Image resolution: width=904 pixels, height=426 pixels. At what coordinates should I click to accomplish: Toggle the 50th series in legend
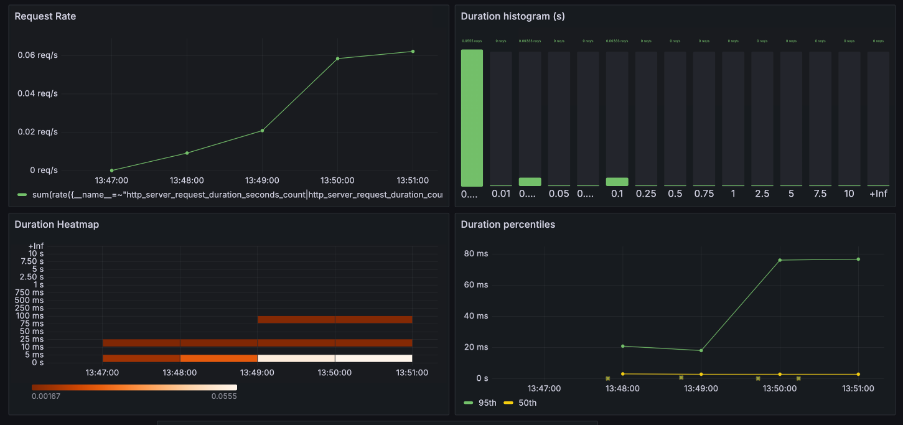(x=528, y=402)
